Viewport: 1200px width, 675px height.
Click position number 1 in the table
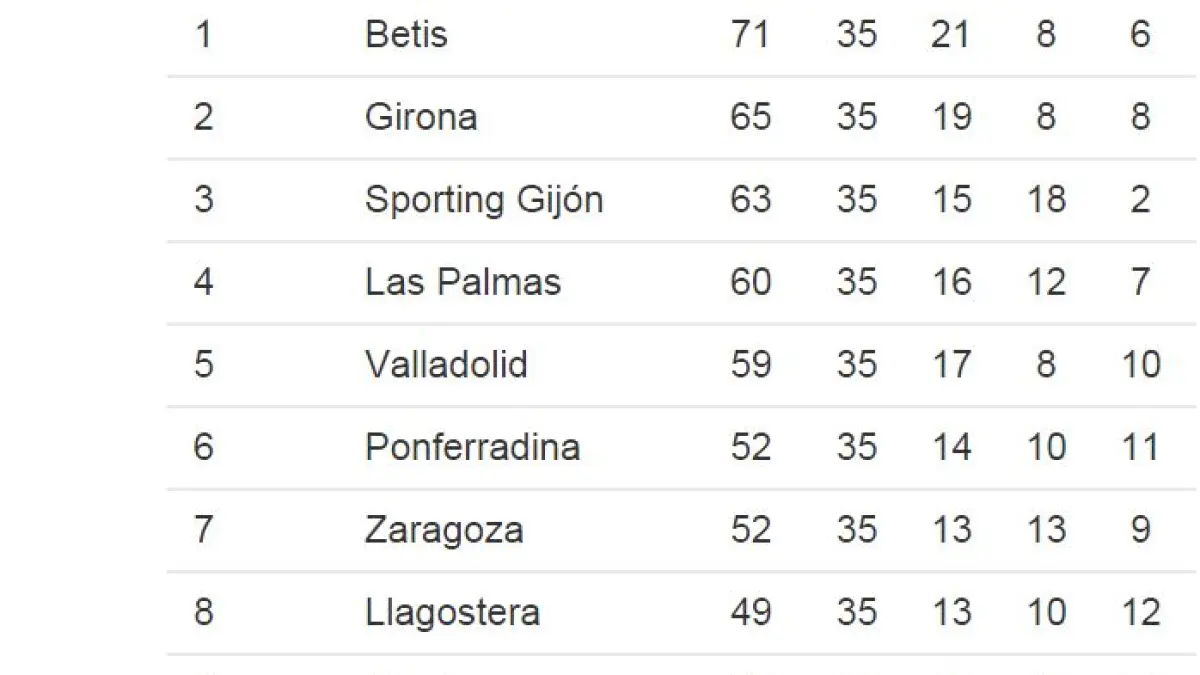pos(203,35)
